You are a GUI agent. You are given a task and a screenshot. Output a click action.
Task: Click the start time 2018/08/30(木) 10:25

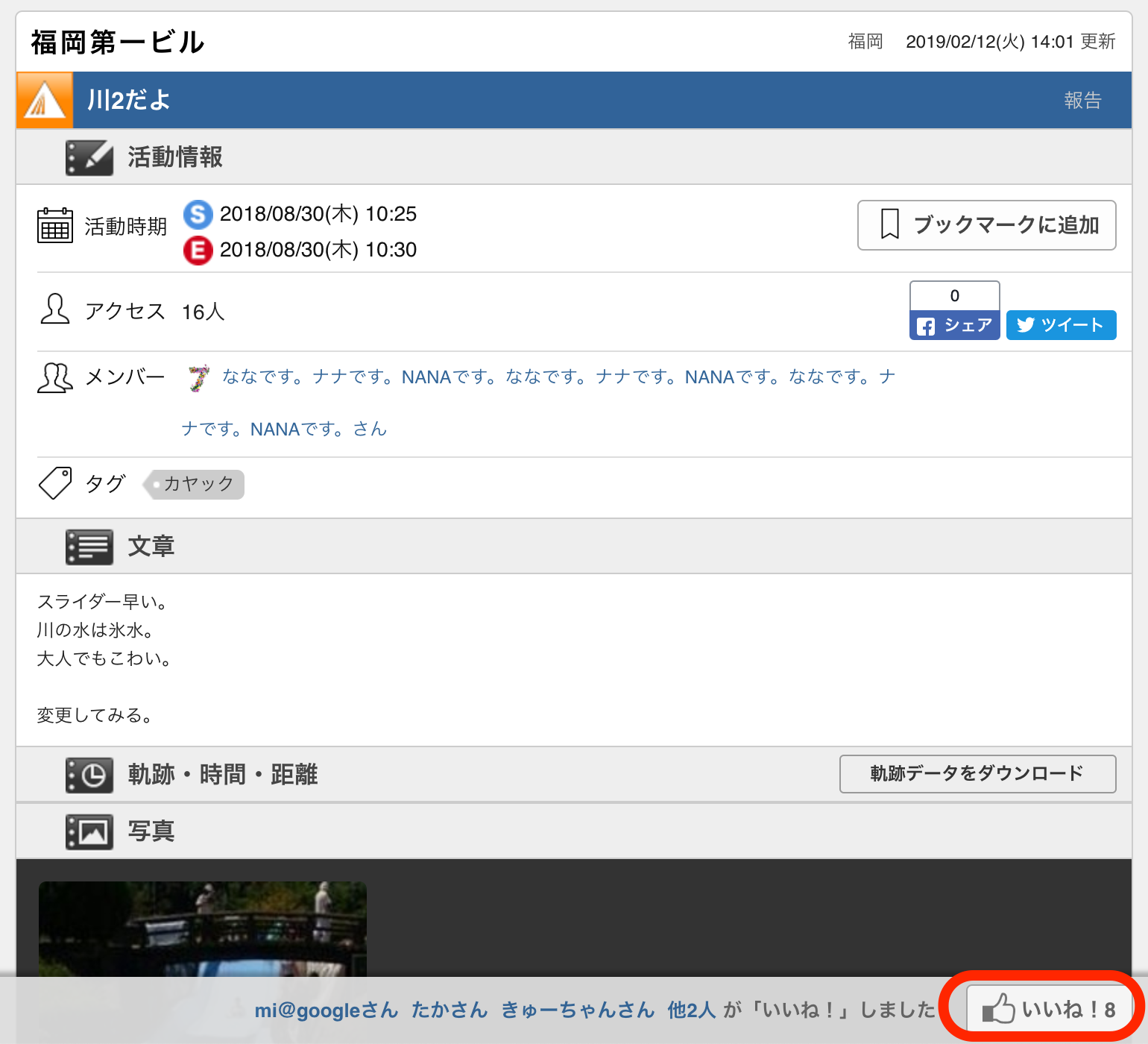[x=318, y=214]
